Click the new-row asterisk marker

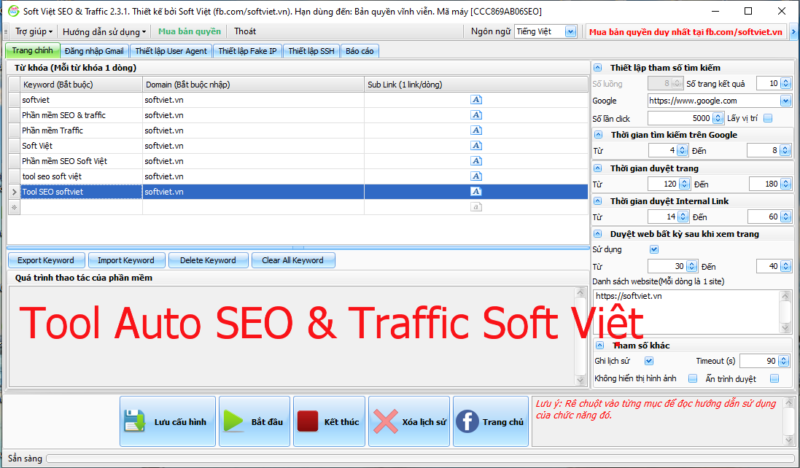point(14,207)
